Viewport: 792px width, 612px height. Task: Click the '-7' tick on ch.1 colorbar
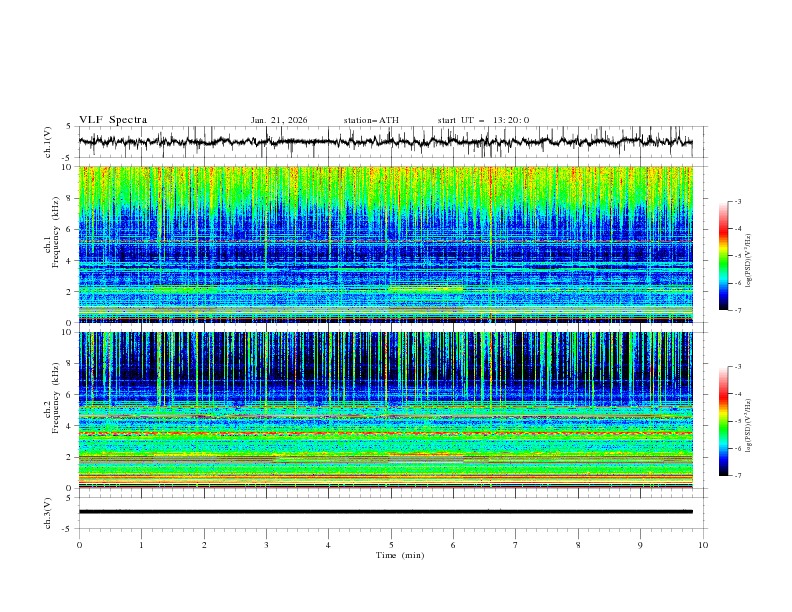(x=737, y=310)
